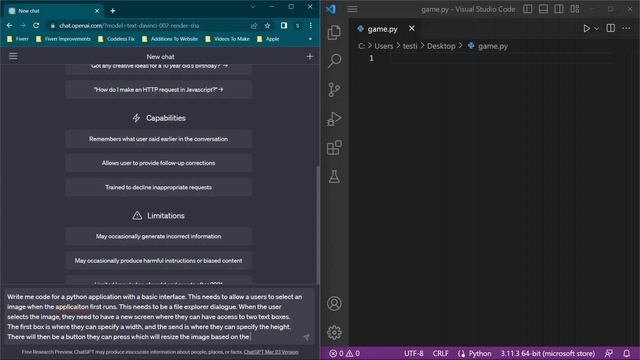
Task: Open the Codeless Fix bookmark folder
Action: pos(116,39)
